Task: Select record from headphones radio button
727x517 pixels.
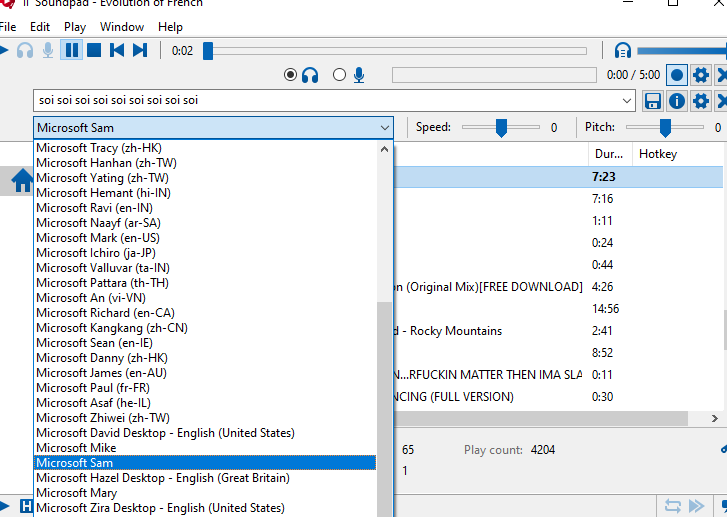Action: tap(291, 75)
